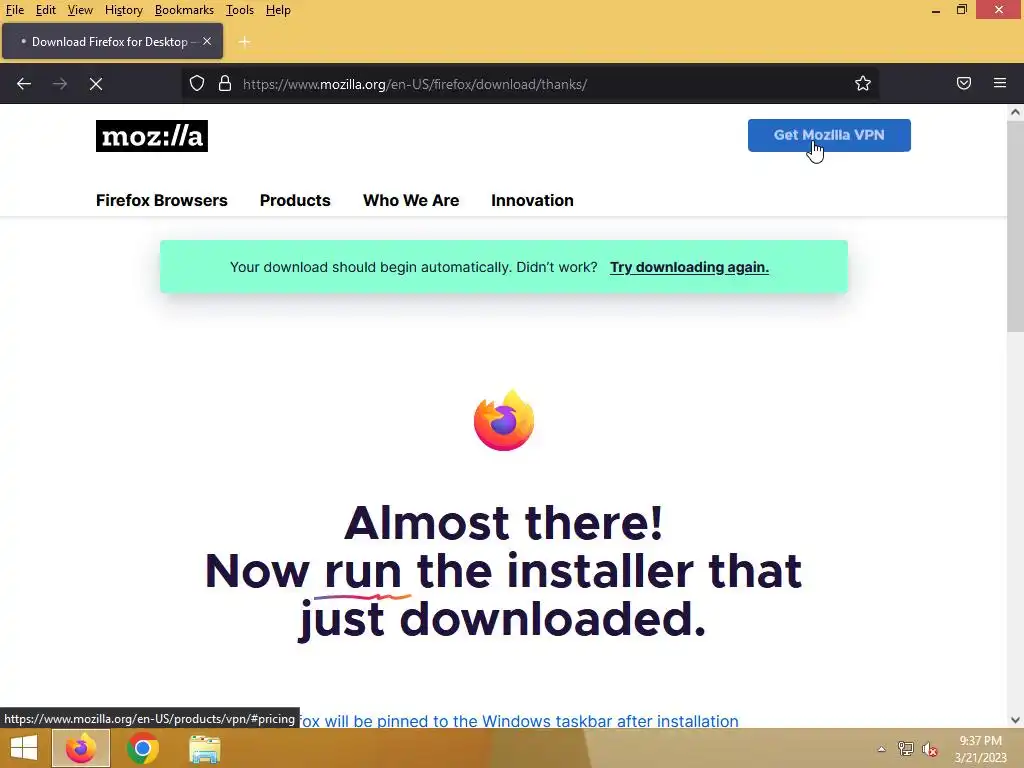
Task: Open the Firefox hamburger menu
Action: click(1000, 84)
